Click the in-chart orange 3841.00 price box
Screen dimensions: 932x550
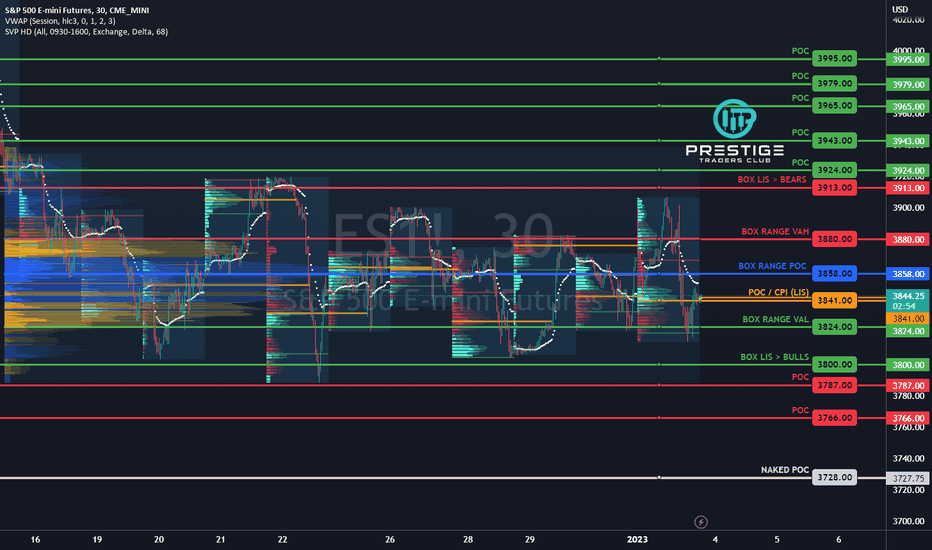(835, 300)
